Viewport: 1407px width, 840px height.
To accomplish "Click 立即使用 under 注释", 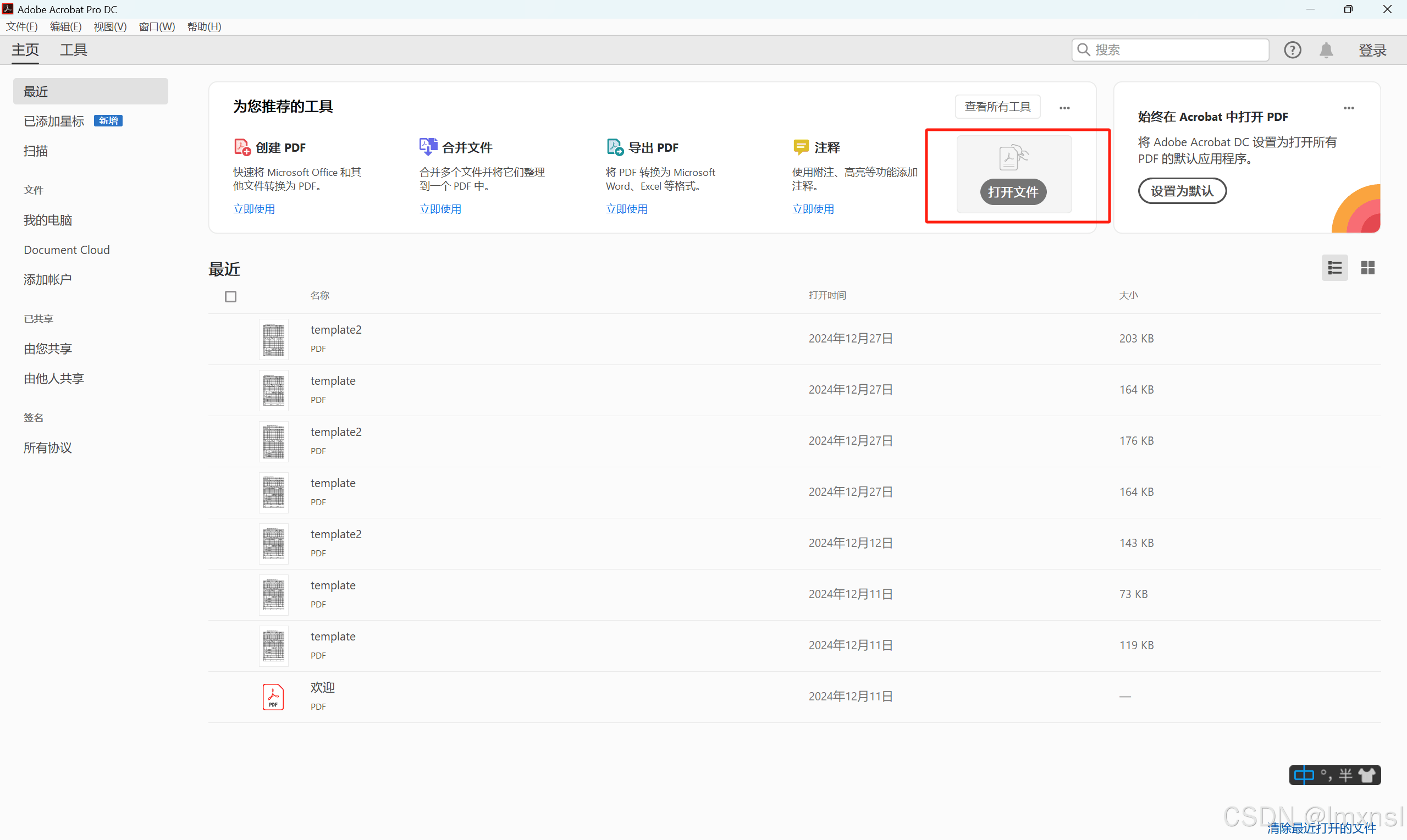I will click(813, 209).
